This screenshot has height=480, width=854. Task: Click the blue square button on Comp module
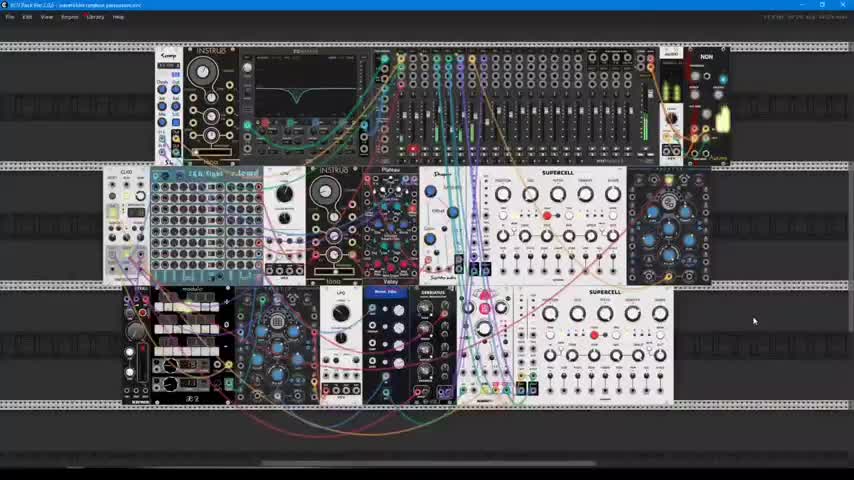[176, 123]
